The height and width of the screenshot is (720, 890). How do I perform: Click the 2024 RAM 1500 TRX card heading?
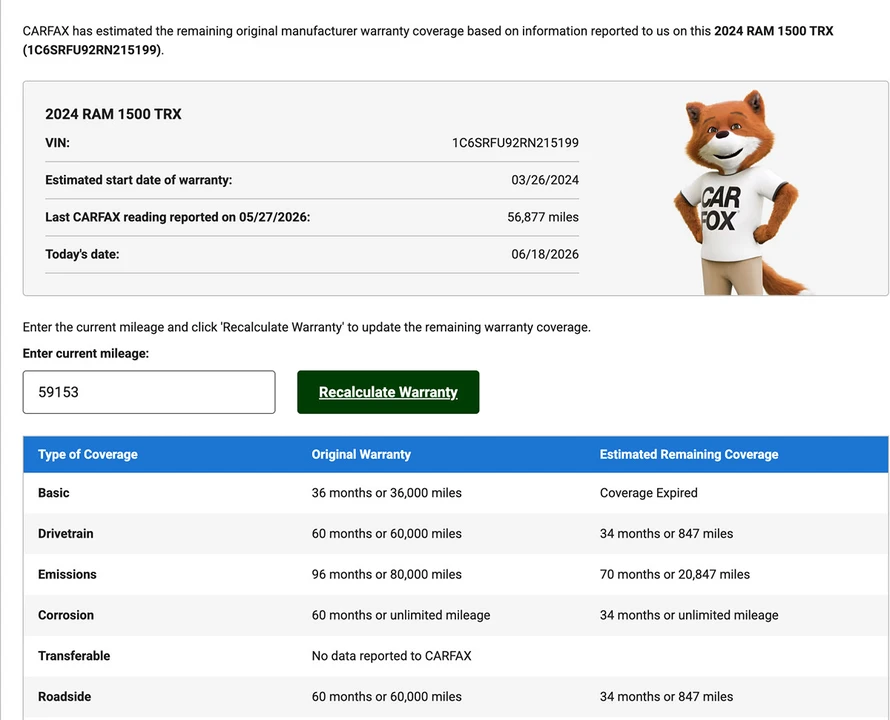[x=114, y=114]
